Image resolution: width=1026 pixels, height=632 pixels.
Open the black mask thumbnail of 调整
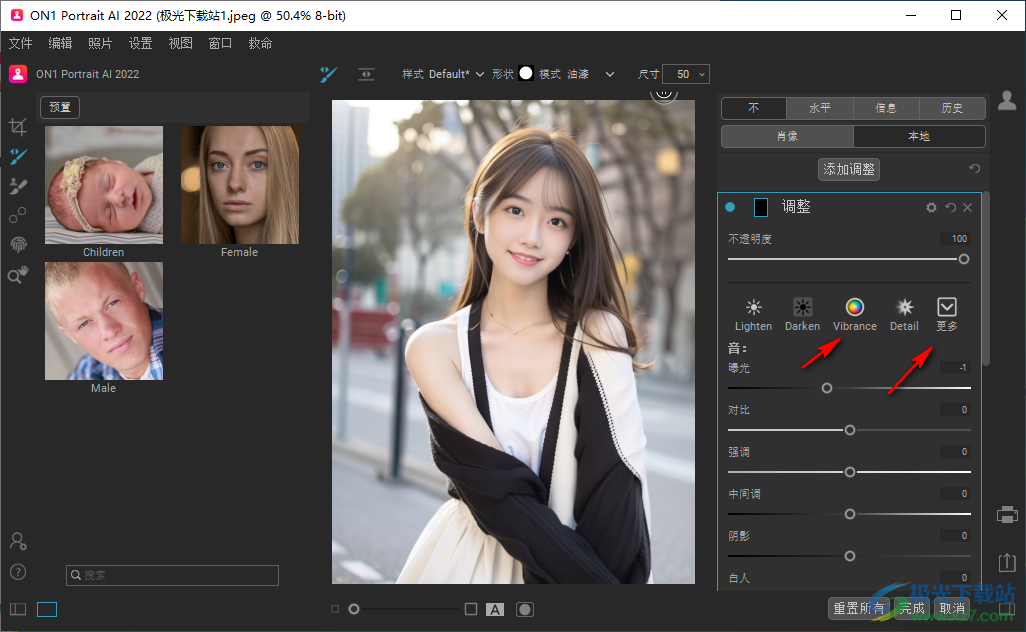pos(760,207)
